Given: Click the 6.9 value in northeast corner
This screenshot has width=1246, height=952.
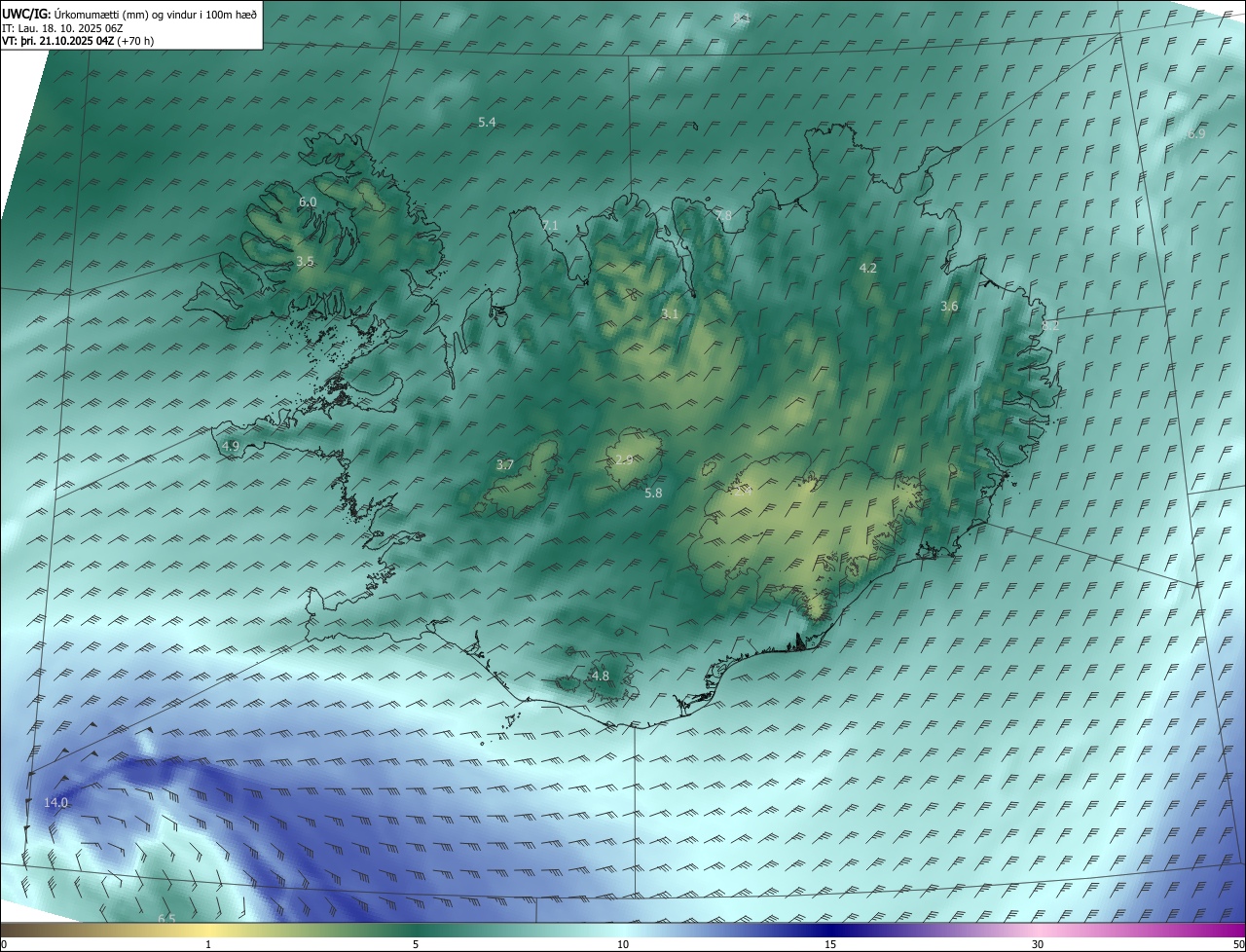Looking at the screenshot, I should click(1196, 133).
